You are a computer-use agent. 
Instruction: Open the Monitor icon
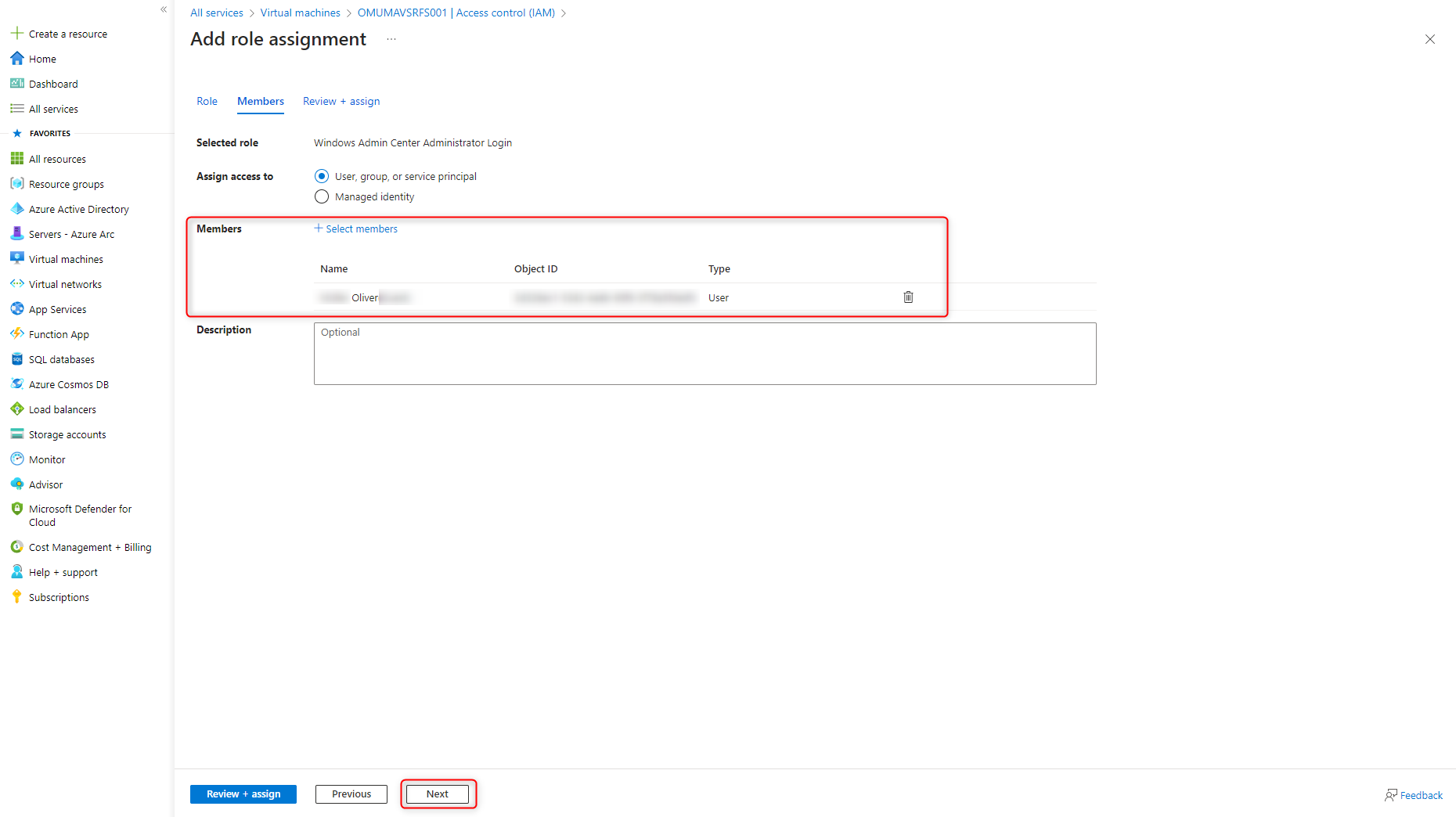16,459
